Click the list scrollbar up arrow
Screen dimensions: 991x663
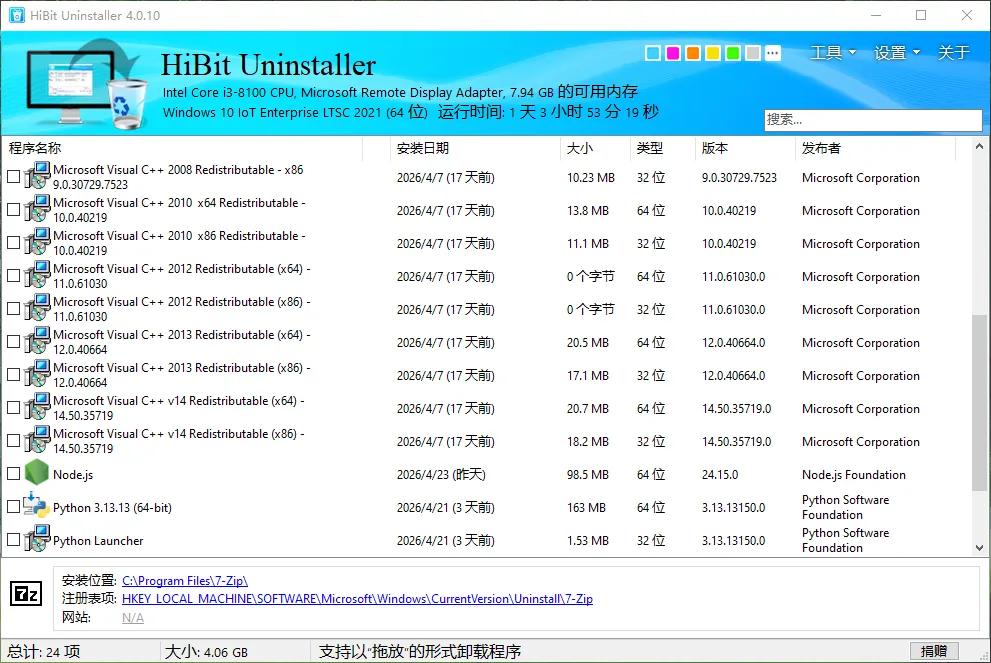(x=979, y=147)
